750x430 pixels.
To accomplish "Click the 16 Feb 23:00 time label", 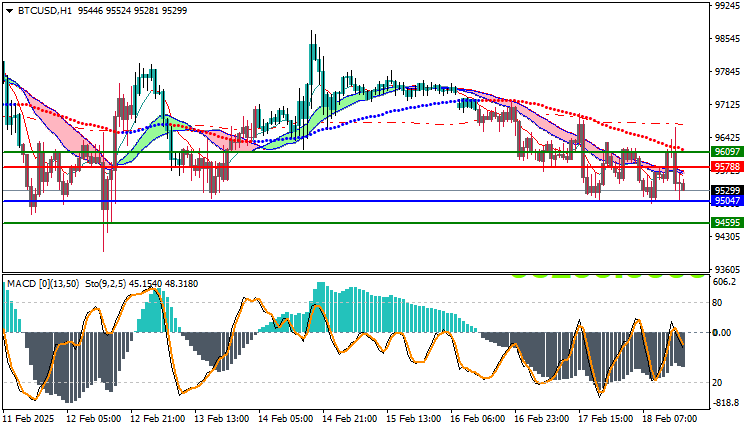I will click(x=541, y=419).
